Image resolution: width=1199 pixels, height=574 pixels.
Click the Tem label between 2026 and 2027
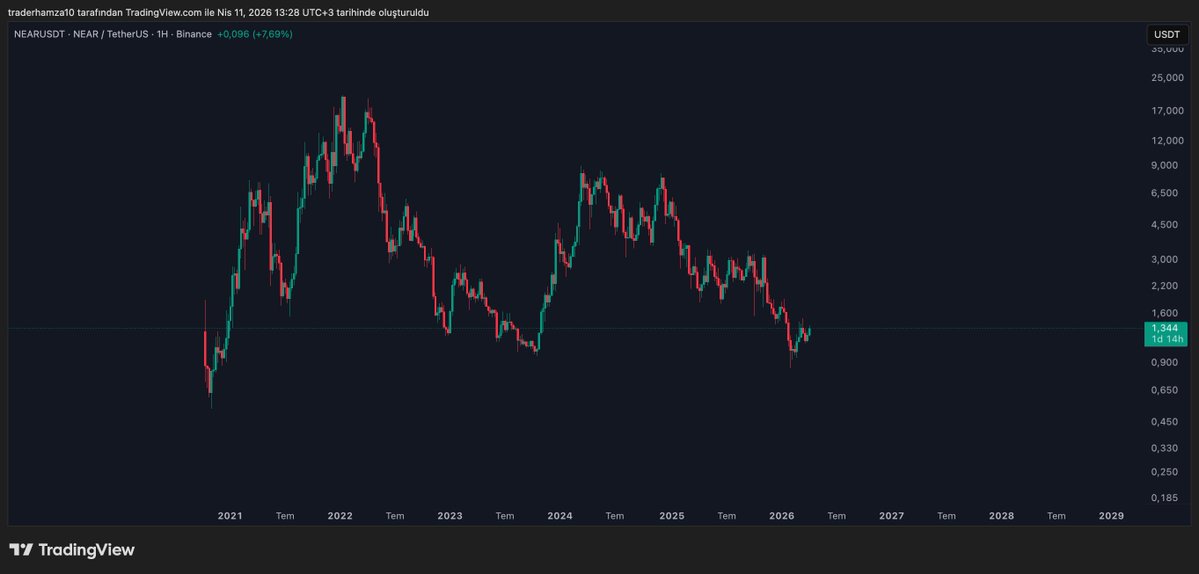(837, 516)
